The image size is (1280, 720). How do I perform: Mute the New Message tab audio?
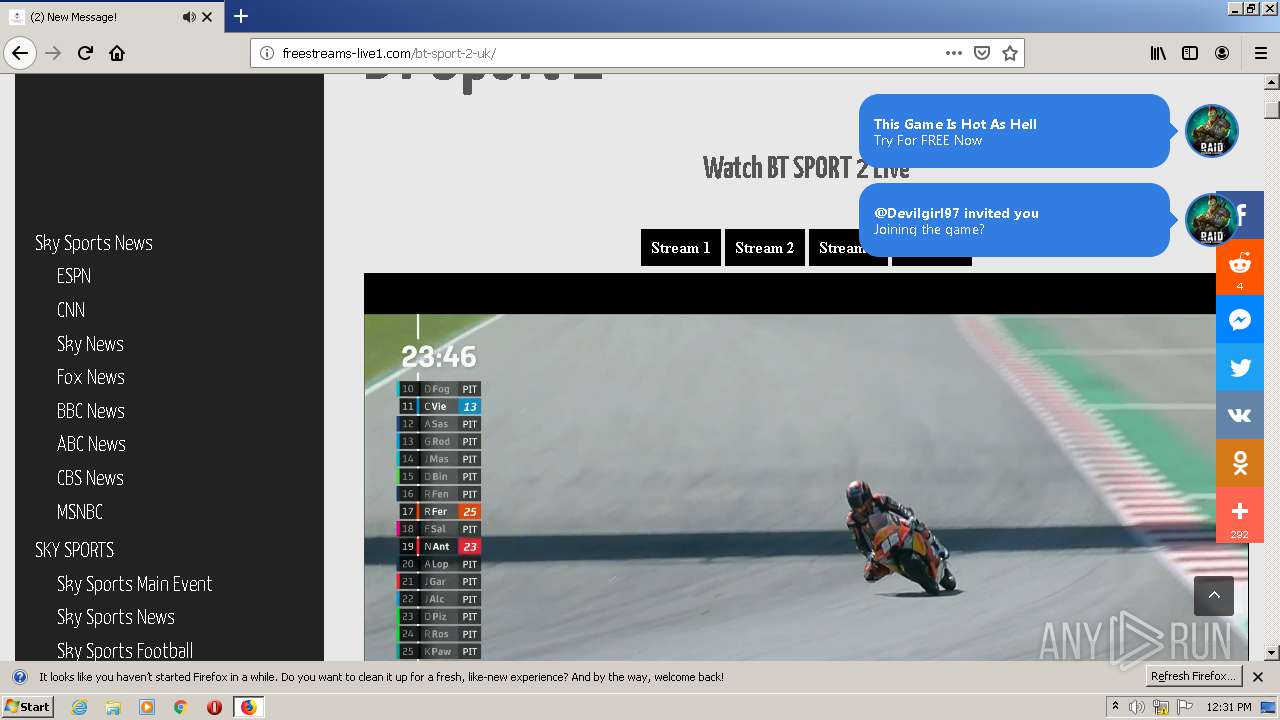(189, 17)
